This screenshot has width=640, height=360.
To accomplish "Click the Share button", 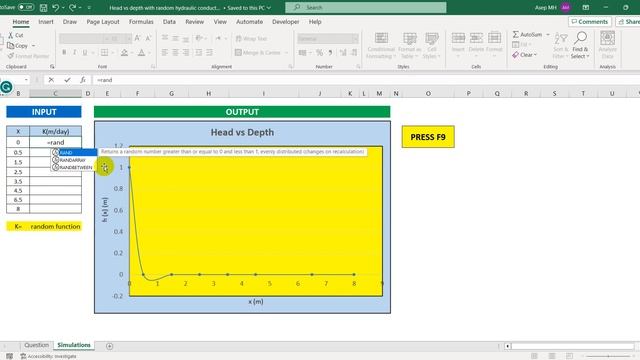I will click(x=629, y=22).
